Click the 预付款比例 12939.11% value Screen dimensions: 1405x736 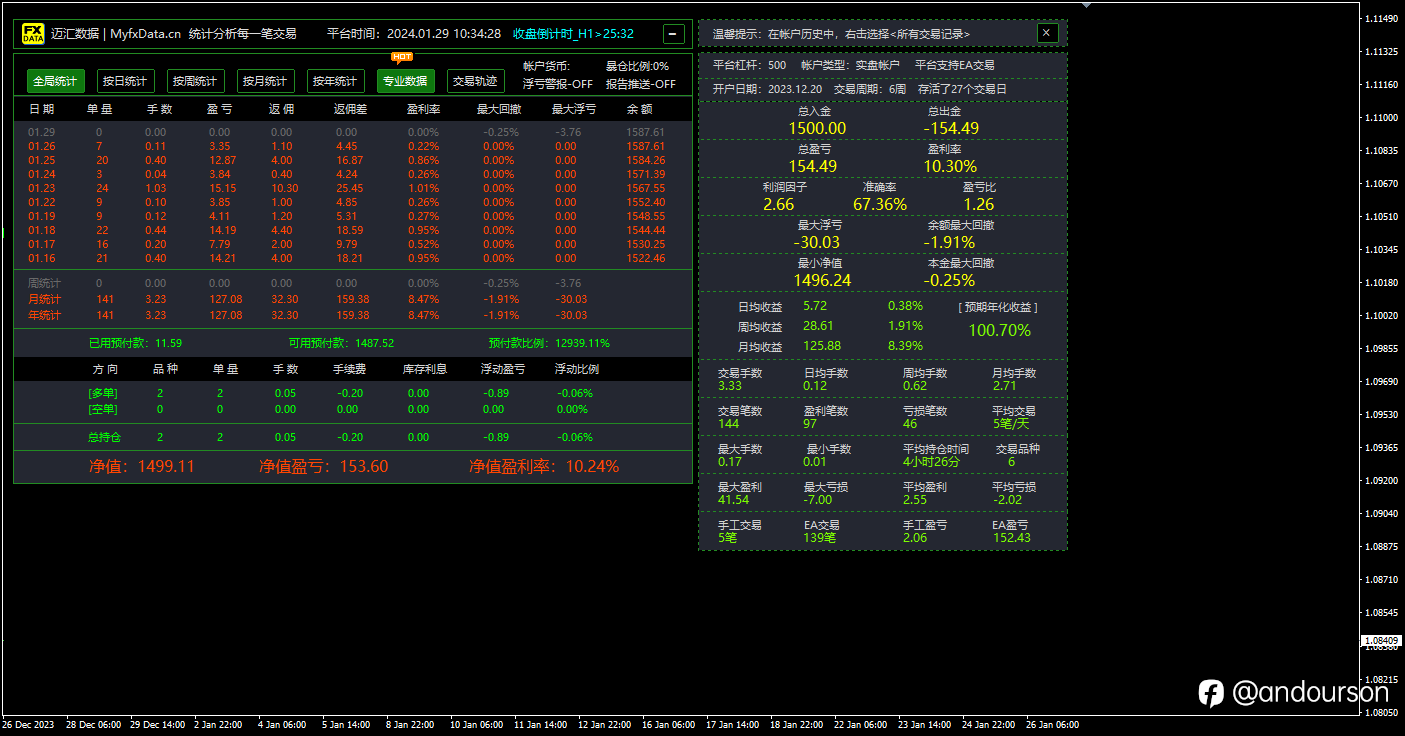[x=583, y=343]
